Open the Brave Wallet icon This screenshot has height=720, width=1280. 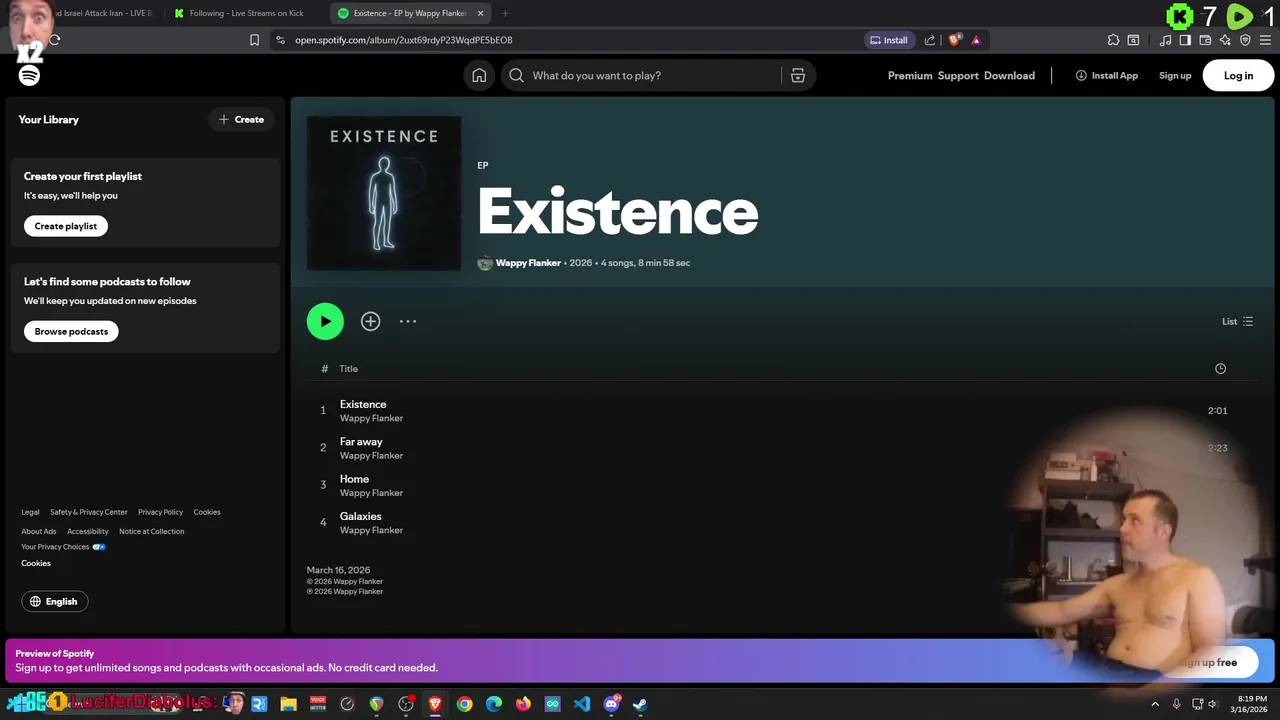(1205, 40)
